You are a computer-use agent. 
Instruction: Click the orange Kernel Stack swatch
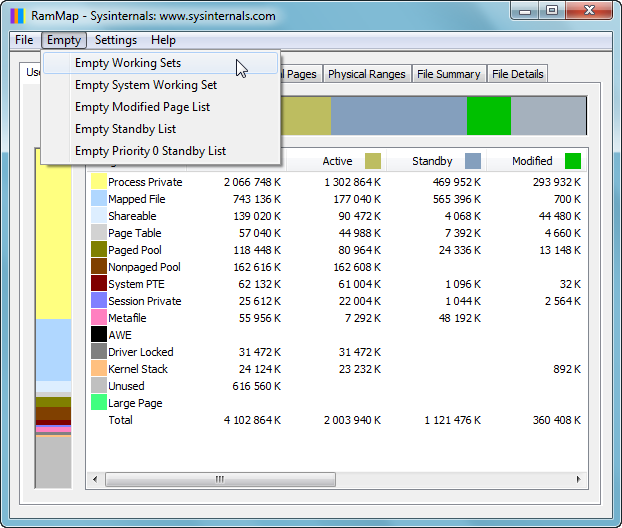pos(99,368)
